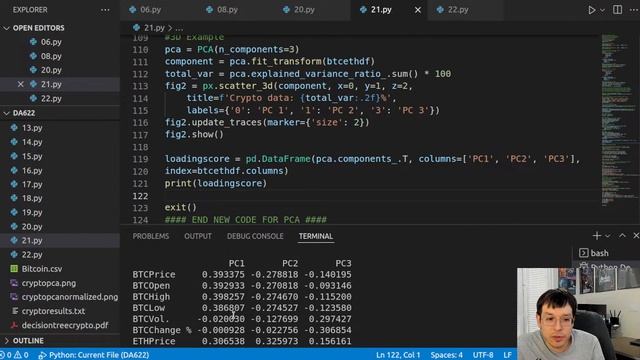Show the Debug Console panel
The width and height of the screenshot is (640, 360).
point(255,236)
